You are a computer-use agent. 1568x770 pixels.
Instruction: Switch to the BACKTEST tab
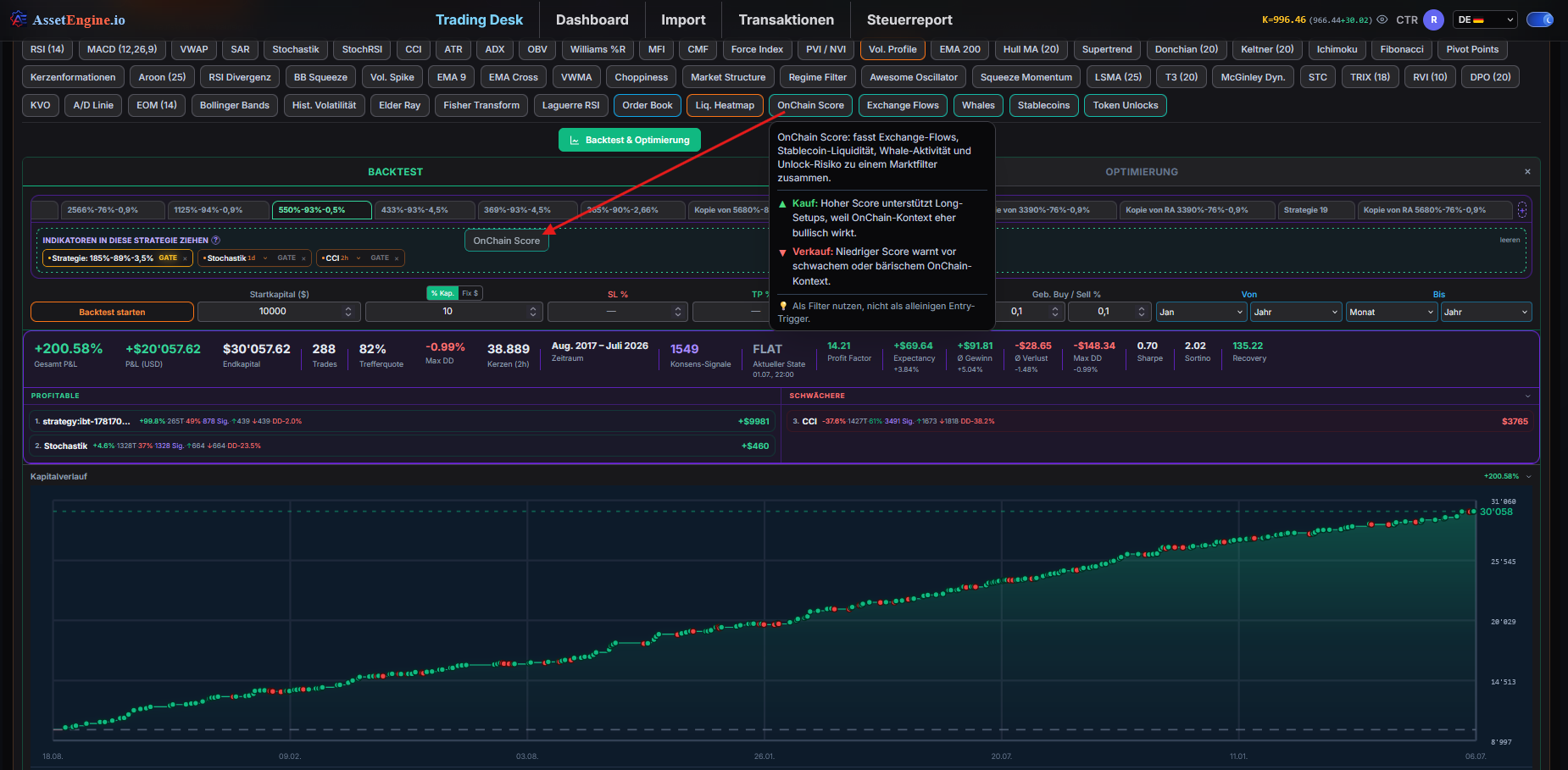pyautogui.click(x=395, y=172)
